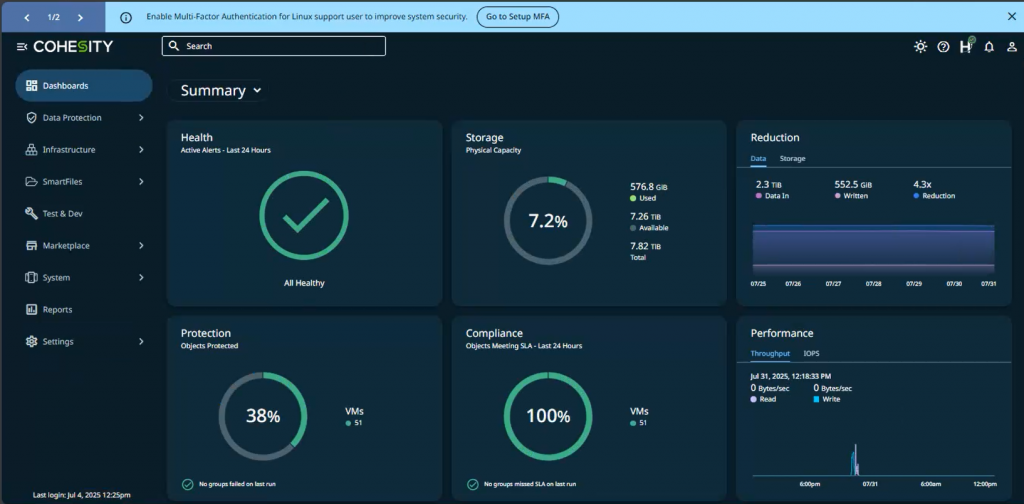Screen dimensions: 1024x504
Task: Dismiss the MFA notification banner
Action: pos(1010,17)
